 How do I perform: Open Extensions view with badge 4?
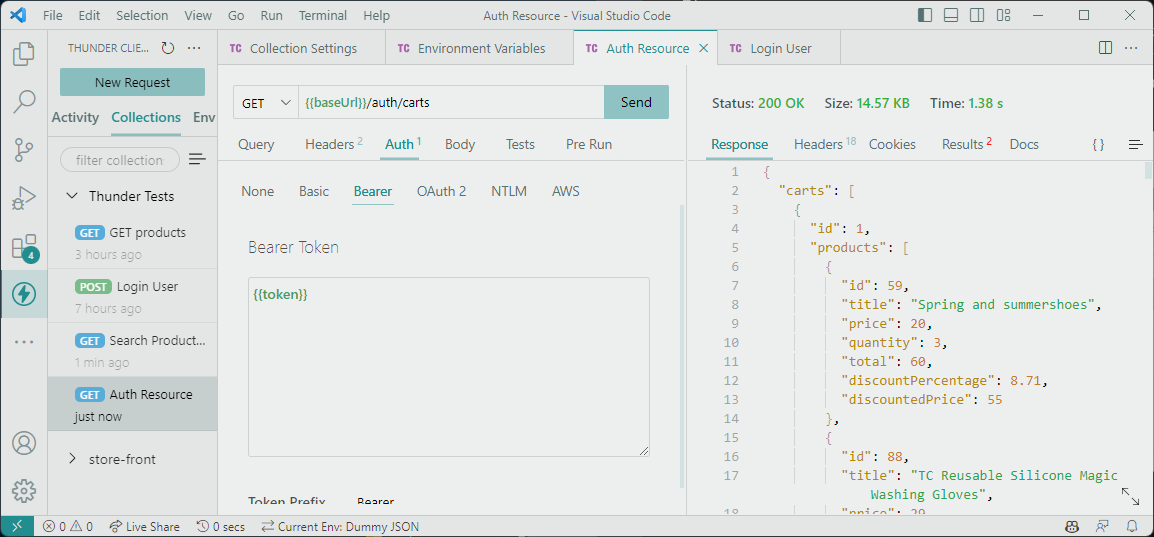pyautogui.click(x=24, y=247)
